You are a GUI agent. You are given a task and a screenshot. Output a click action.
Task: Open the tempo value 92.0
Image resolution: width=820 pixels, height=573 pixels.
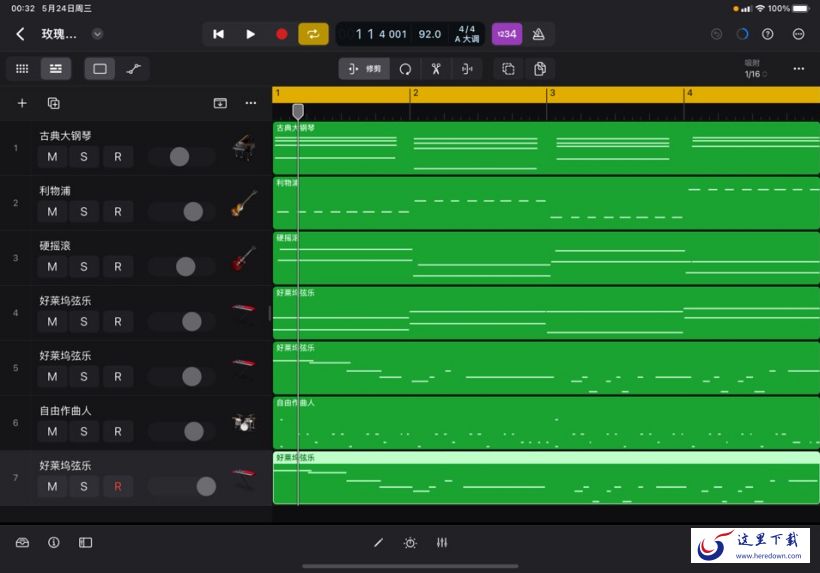tap(430, 35)
